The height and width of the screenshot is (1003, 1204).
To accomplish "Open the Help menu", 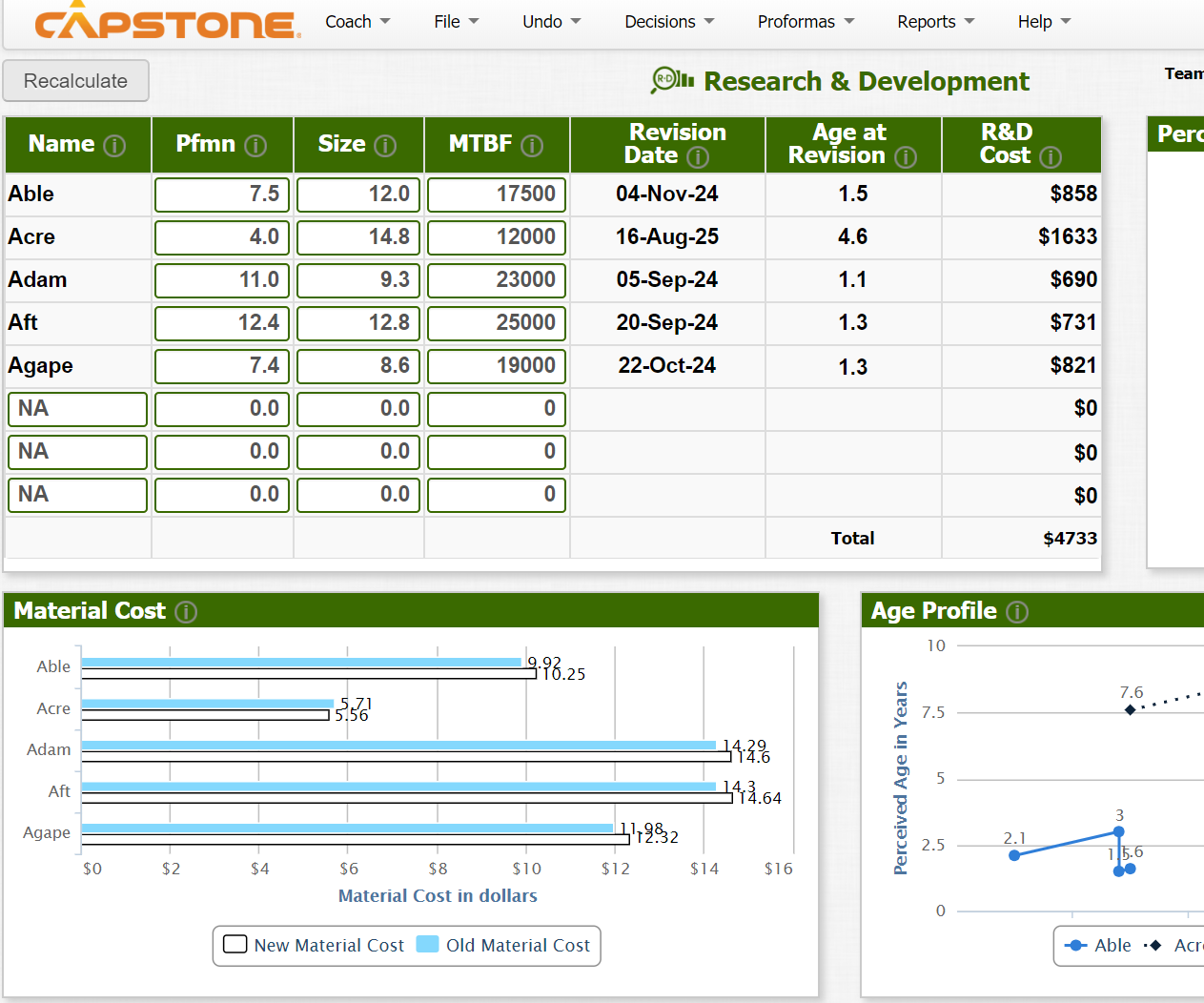I will coord(1044,22).
